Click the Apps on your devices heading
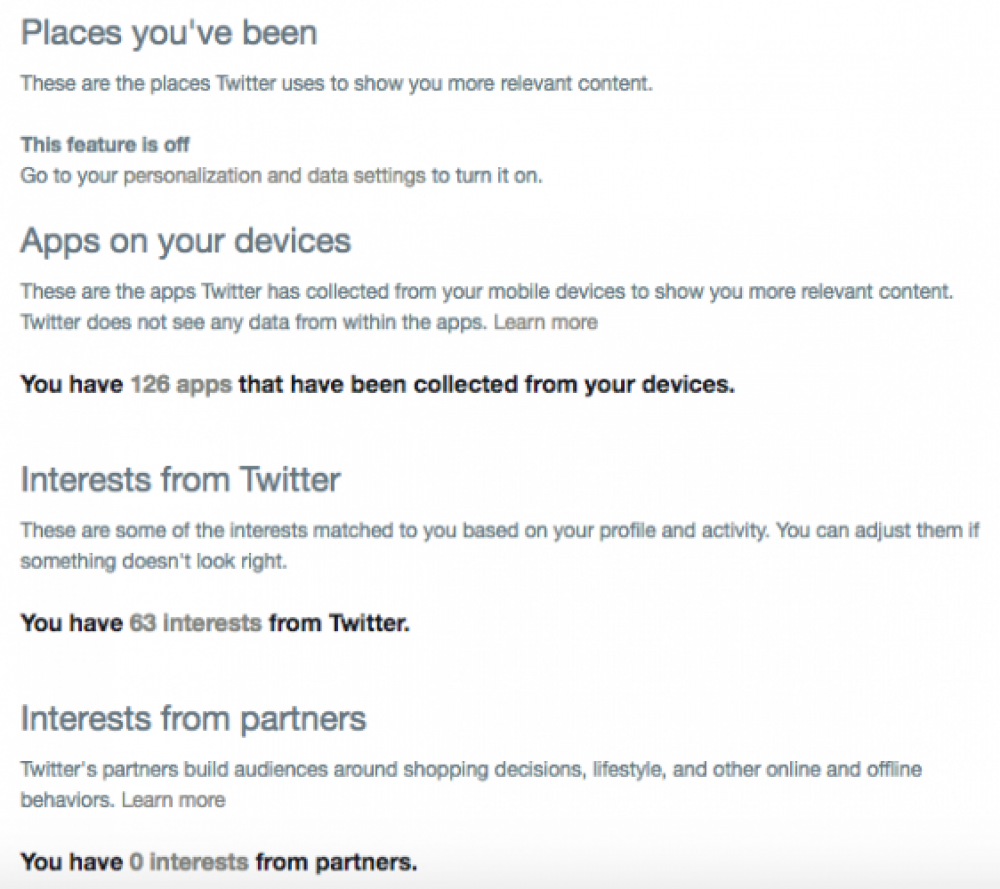This screenshot has height=889, width=1000. click(x=186, y=242)
